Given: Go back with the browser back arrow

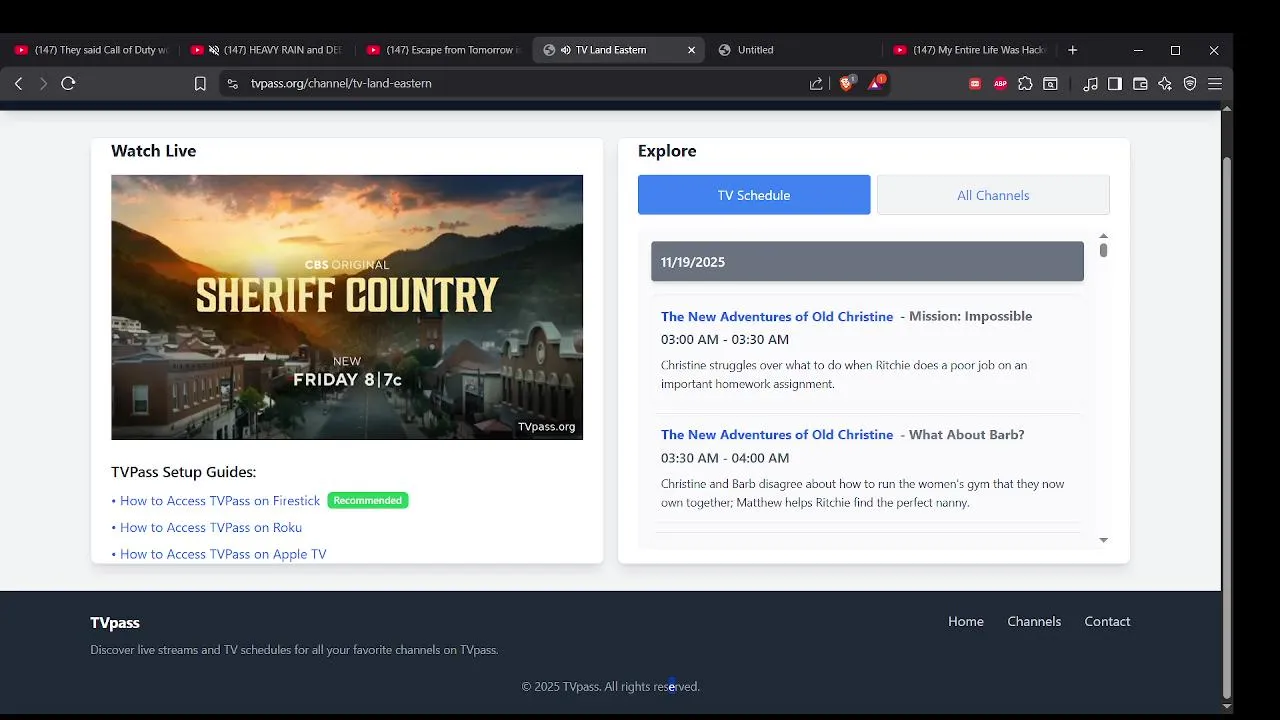Looking at the screenshot, I should coord(18,84).
